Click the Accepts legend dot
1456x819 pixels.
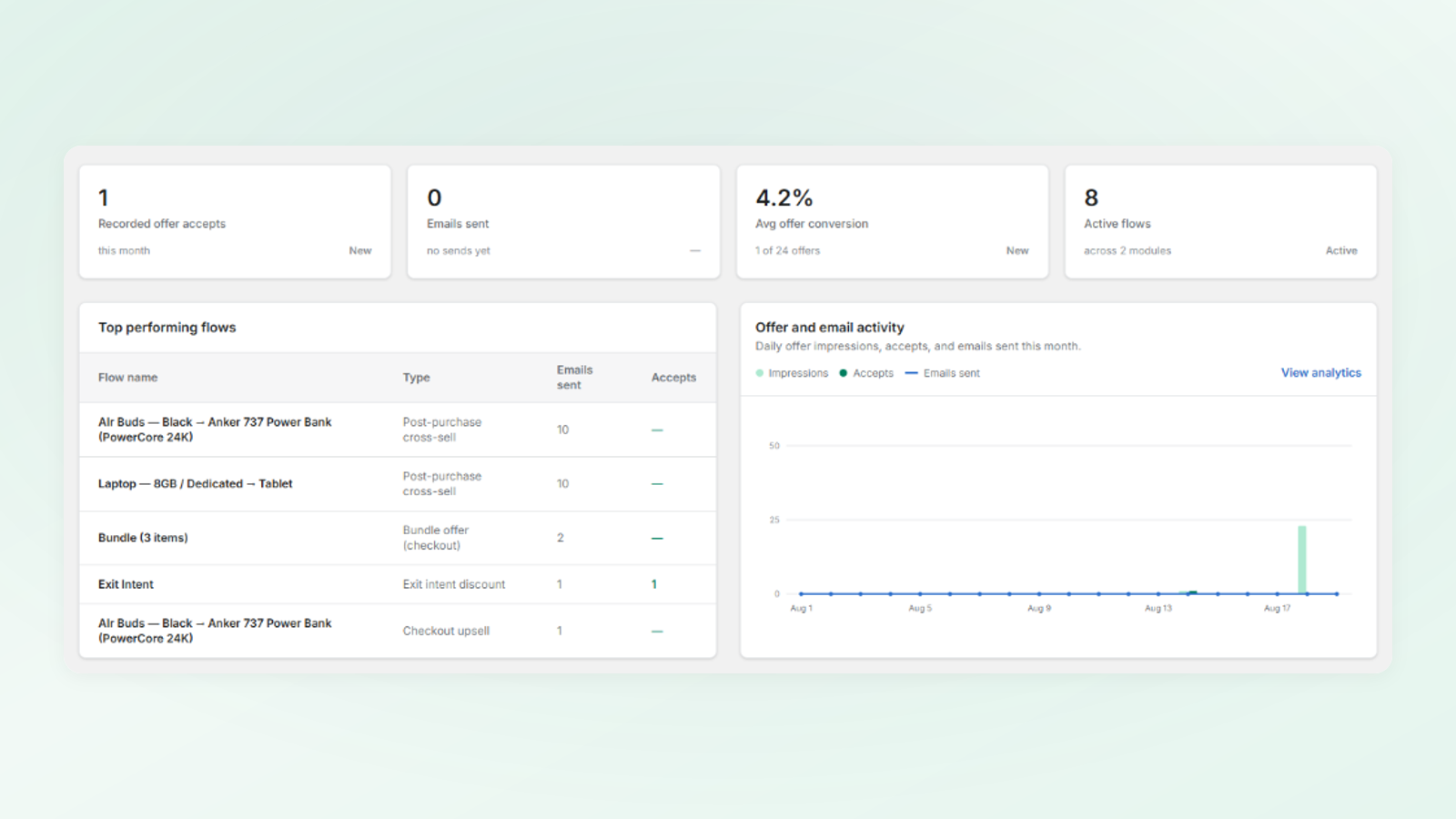pos(844,373)
